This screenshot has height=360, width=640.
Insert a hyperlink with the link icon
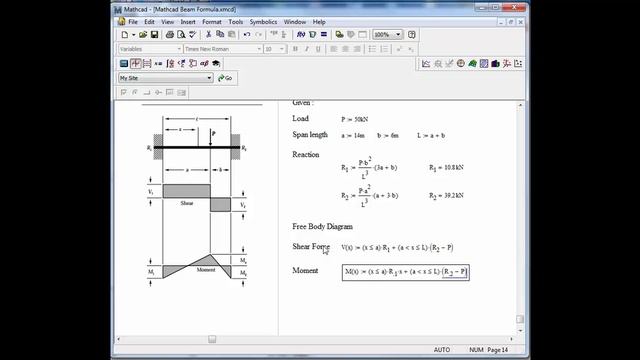tap(339, 35)
